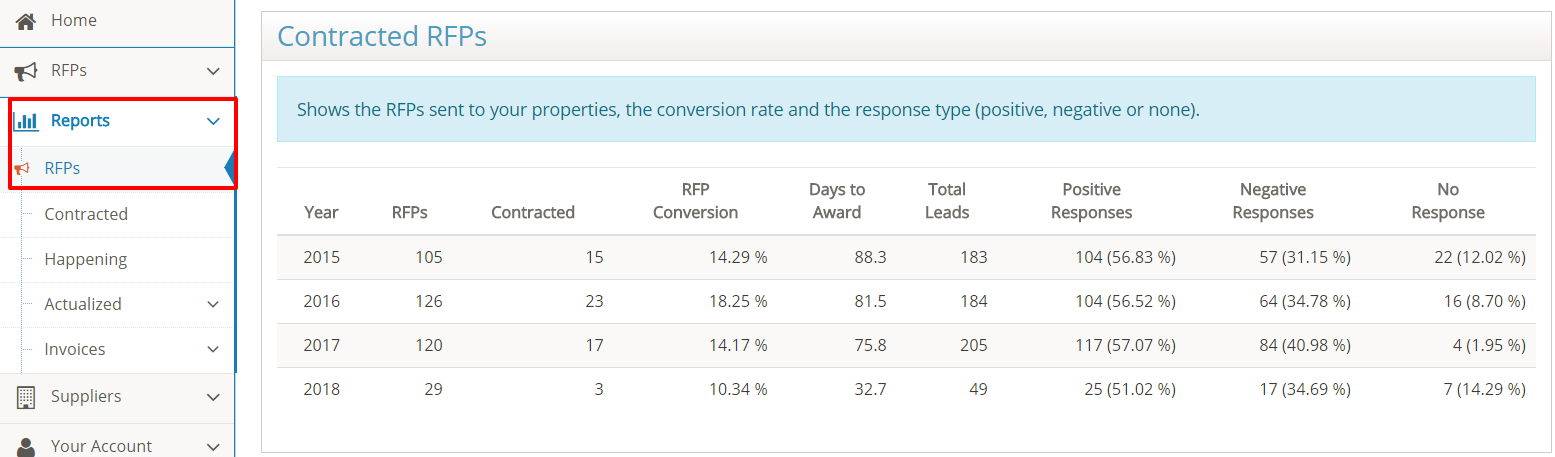Expand the Actualized submenu chevron
This screenshot has height=457, width=1555.
[212, 304]
